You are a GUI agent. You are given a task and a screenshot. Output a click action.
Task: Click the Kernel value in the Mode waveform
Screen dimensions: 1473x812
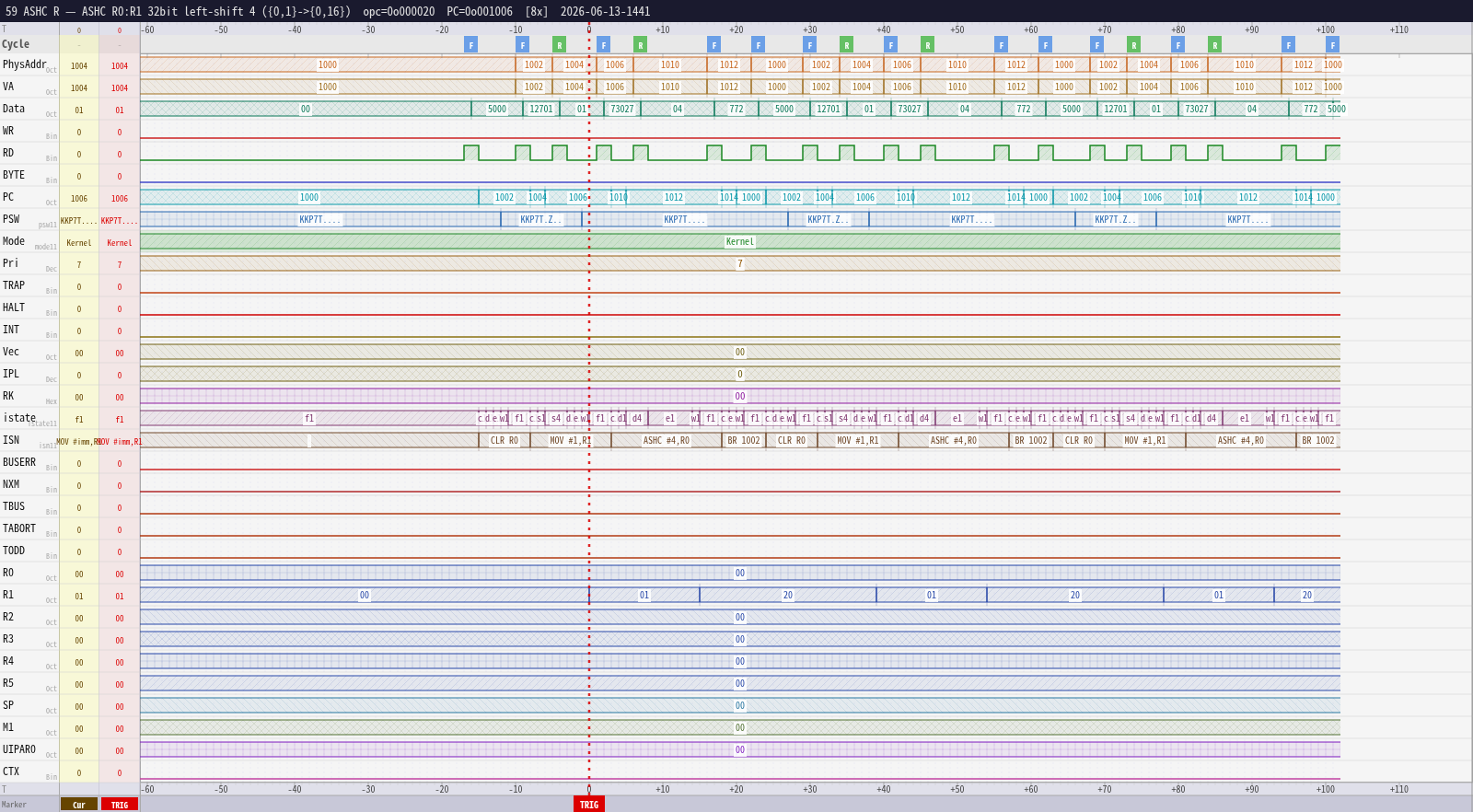740,242
